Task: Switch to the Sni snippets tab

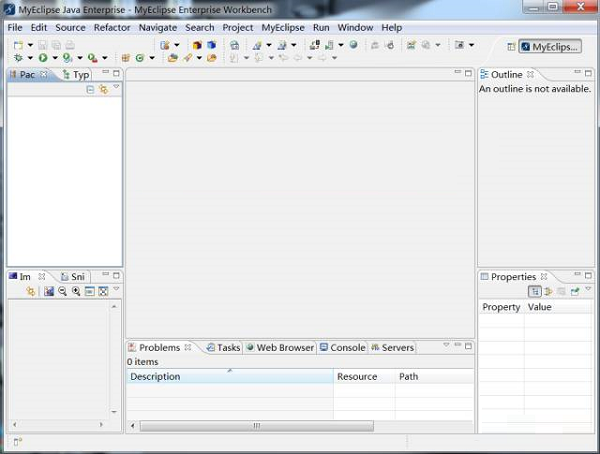Action: (x=73, y=276)
